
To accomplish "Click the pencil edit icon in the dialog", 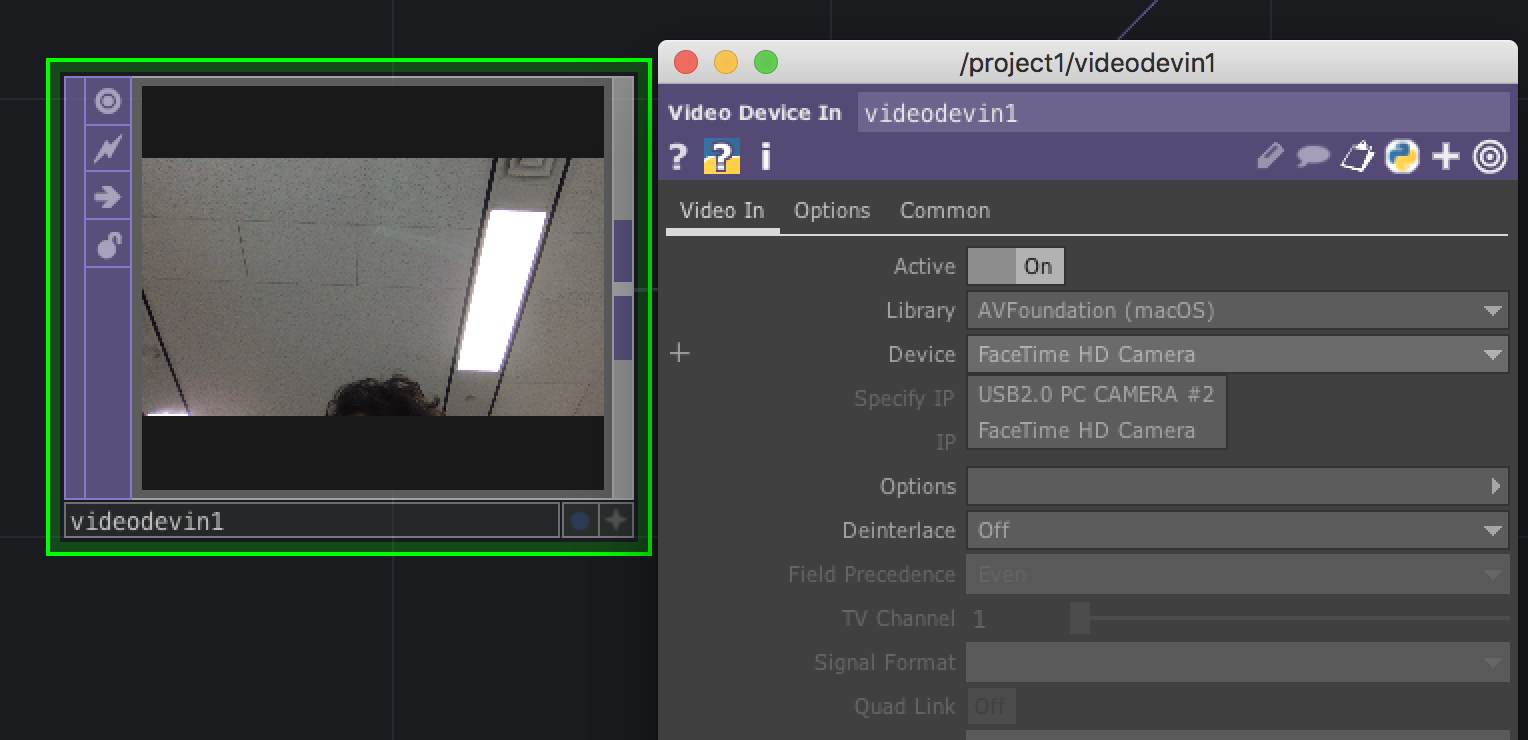I will 1269,156.
